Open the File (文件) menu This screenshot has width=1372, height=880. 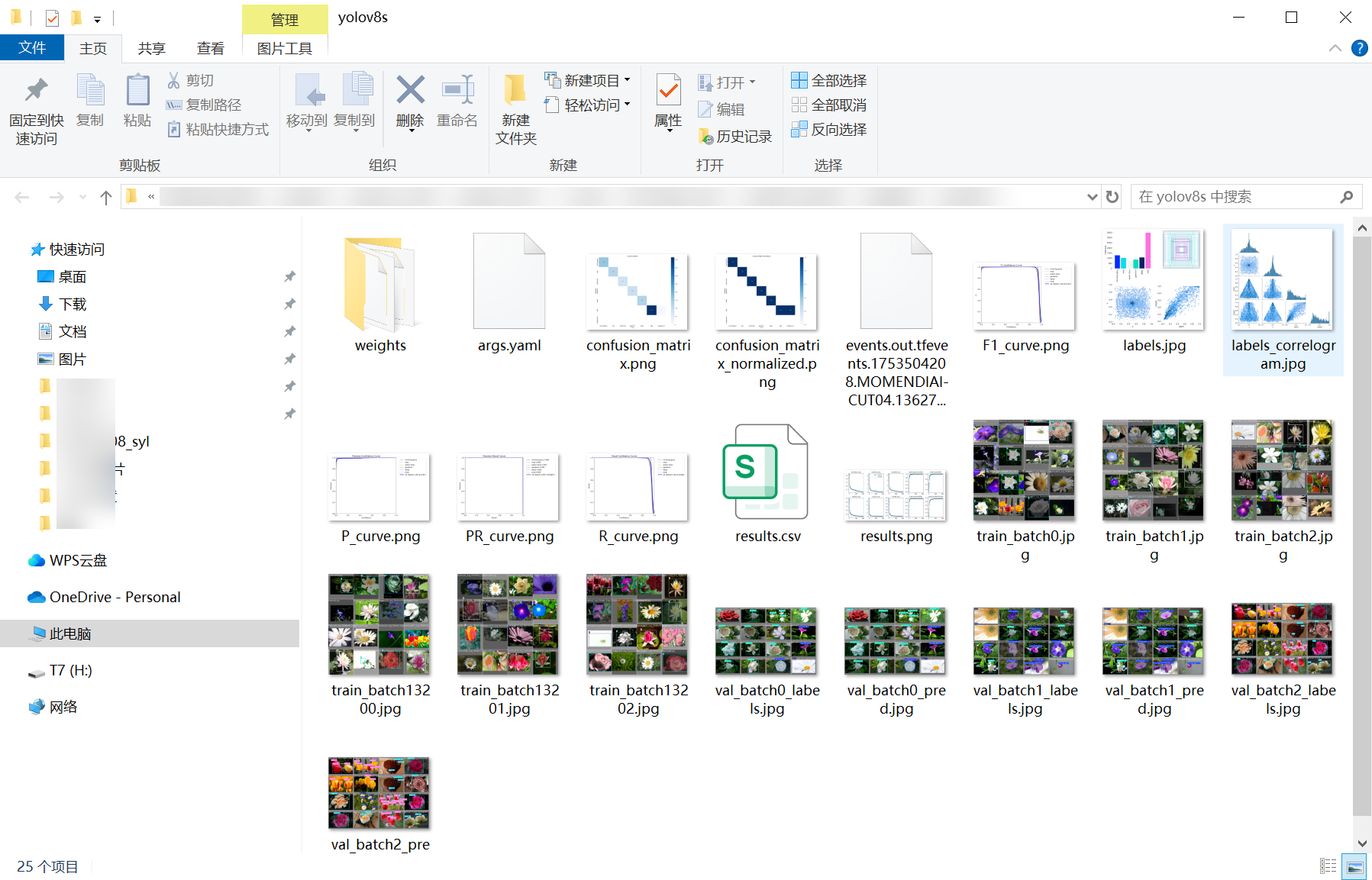pos(32,48)
